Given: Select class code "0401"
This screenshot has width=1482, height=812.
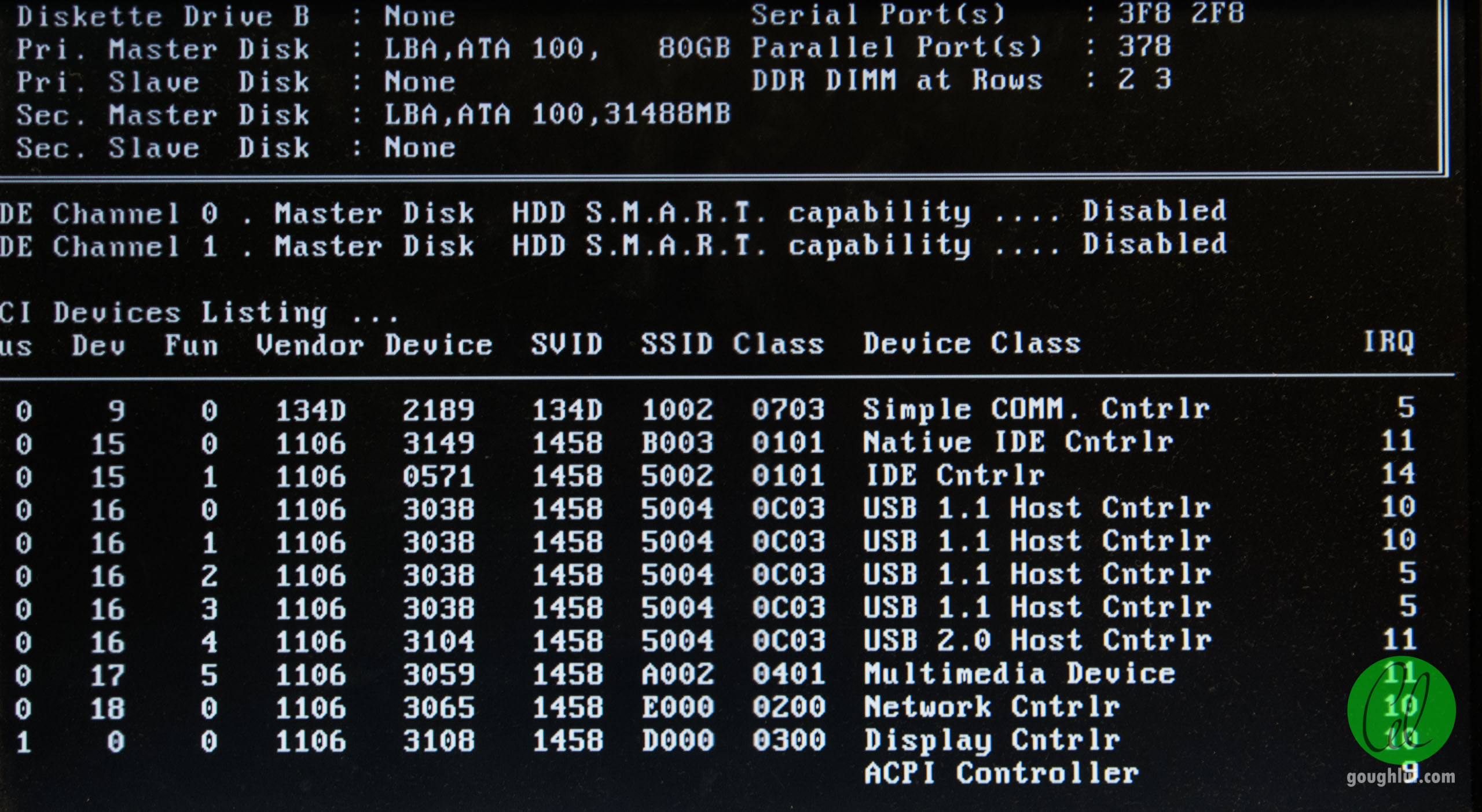Looking at the screenshot, I should [x=788, y=674].
